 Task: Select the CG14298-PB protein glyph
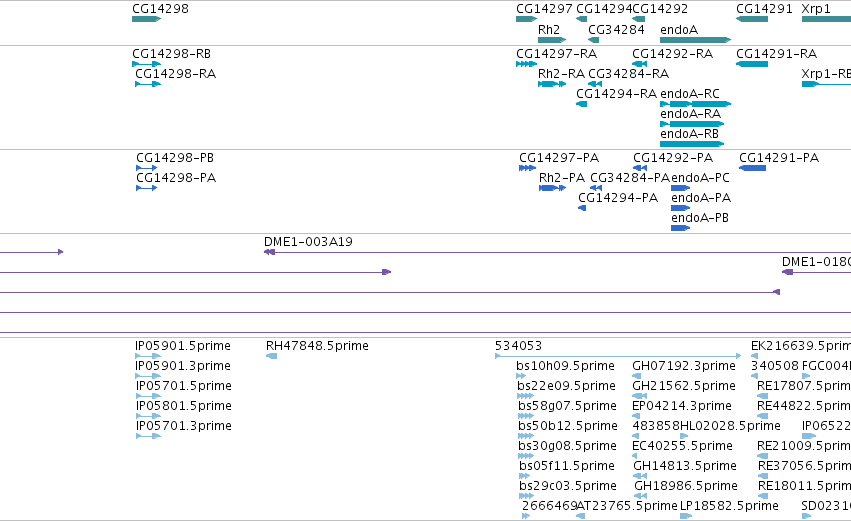click(x=147, y=168)
